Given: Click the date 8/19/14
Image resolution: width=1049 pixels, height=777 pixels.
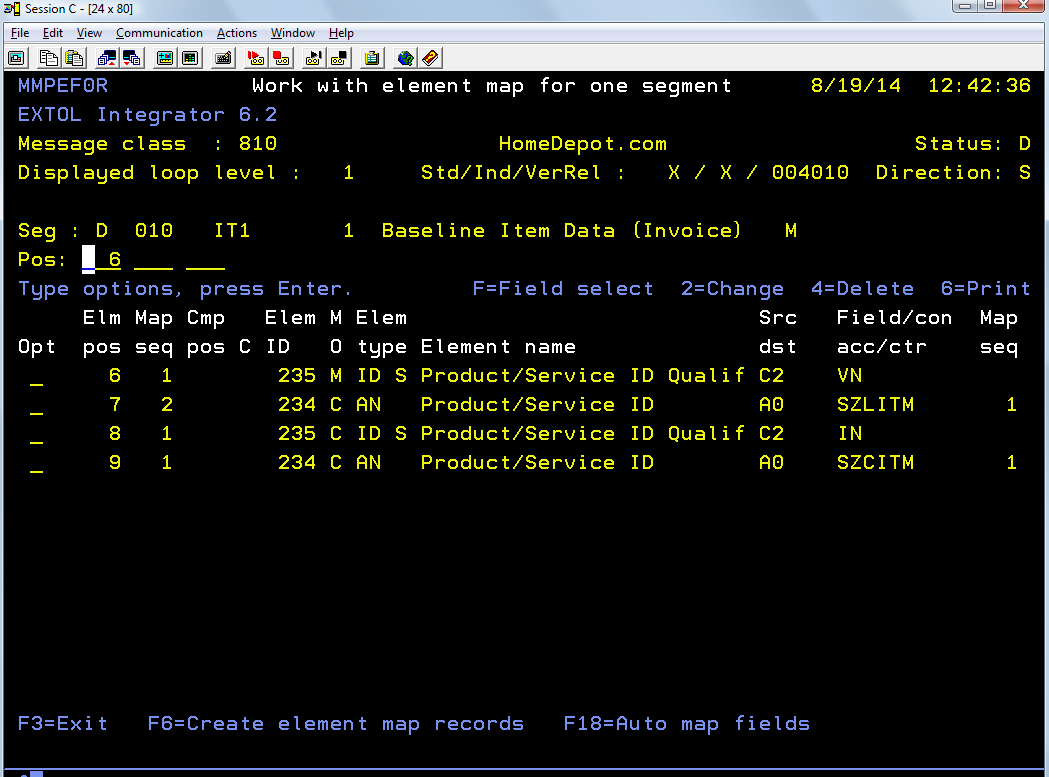Looking at the screenshot, I should pyautogui.click(x=856, y=86).
